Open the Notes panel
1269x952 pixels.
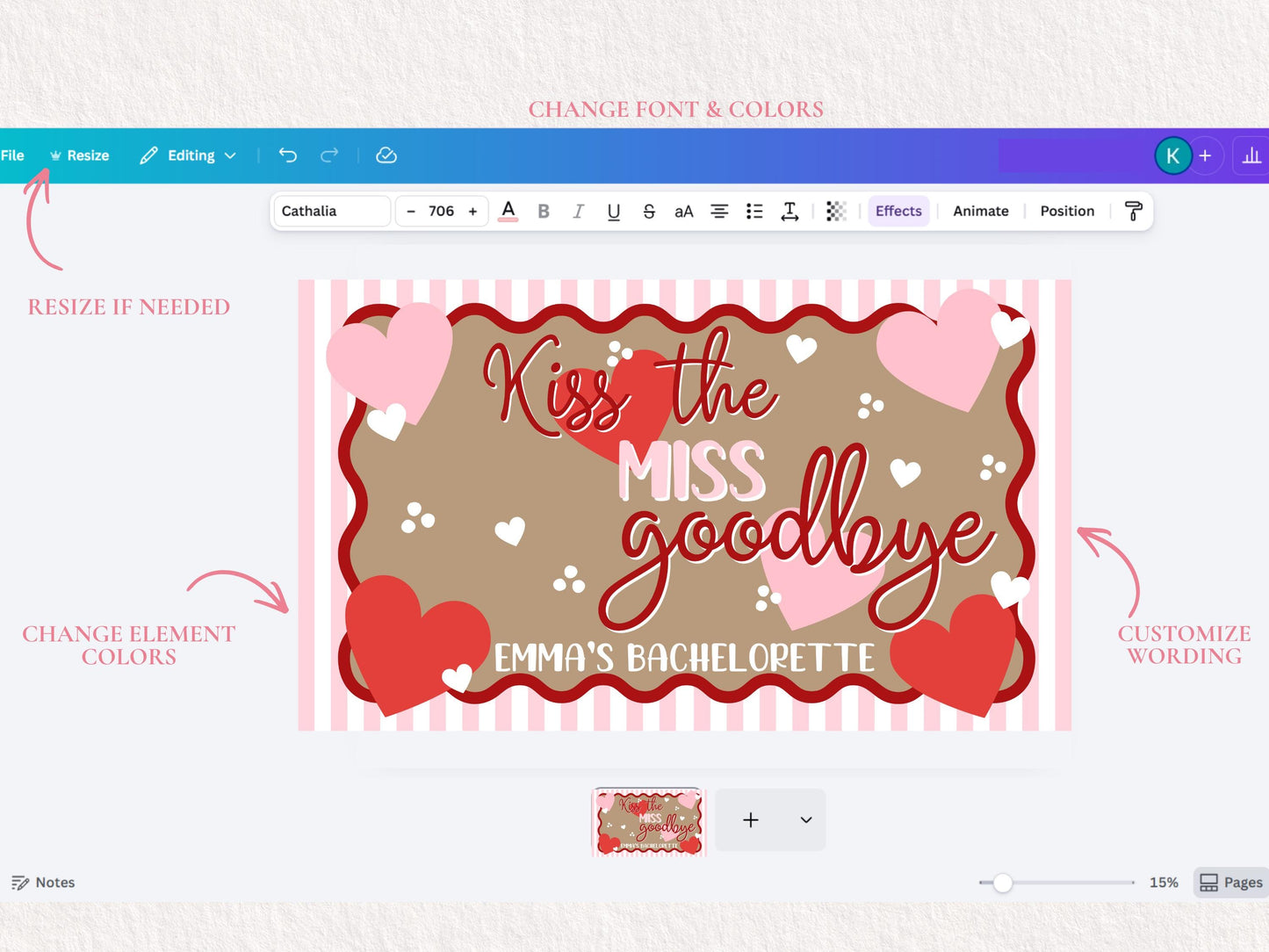[43, 883]
